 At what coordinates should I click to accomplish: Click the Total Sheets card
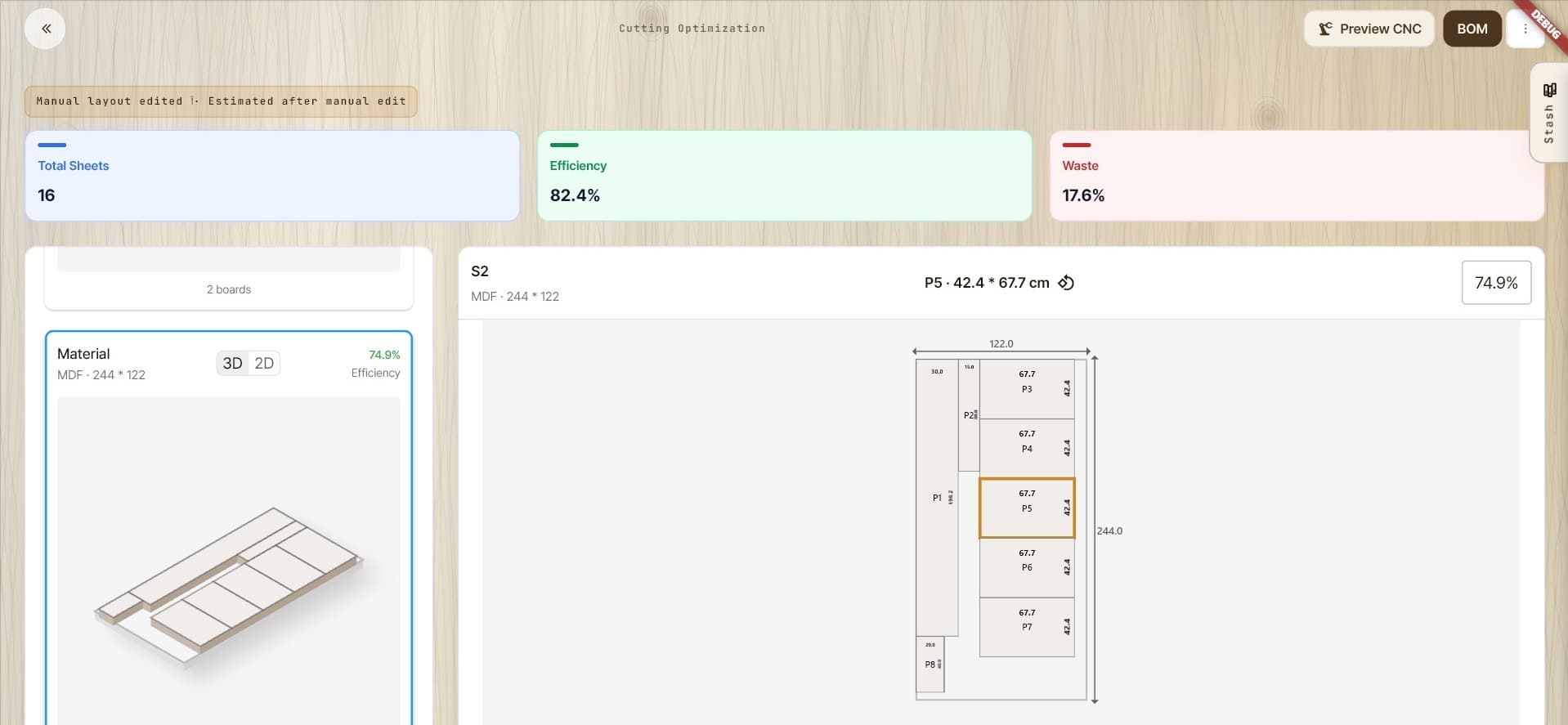(272, 176)
